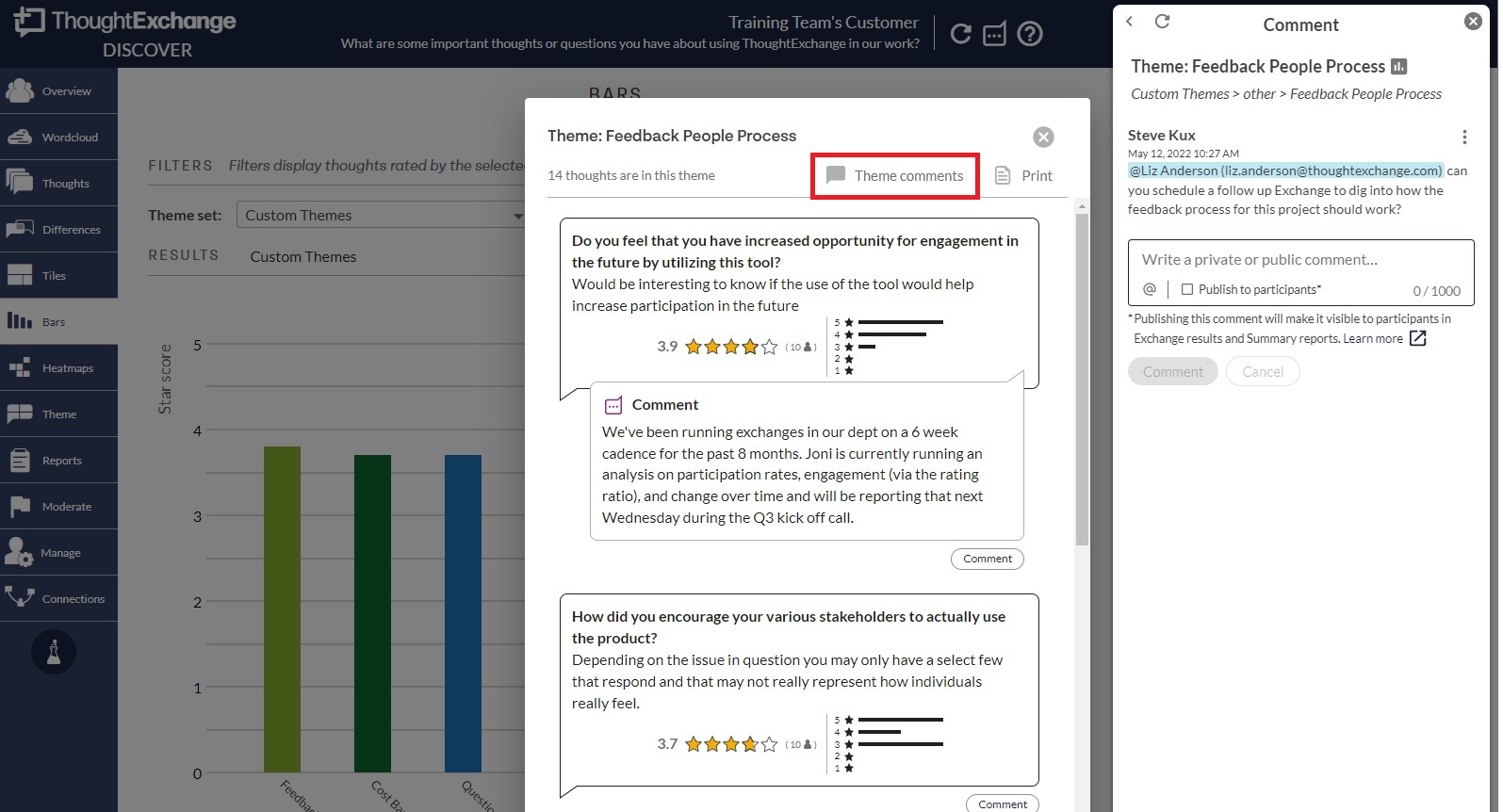Click the dark green bar in chart
The width and height of the screenshot is (1503, 812).
click(x=372, y=614)
